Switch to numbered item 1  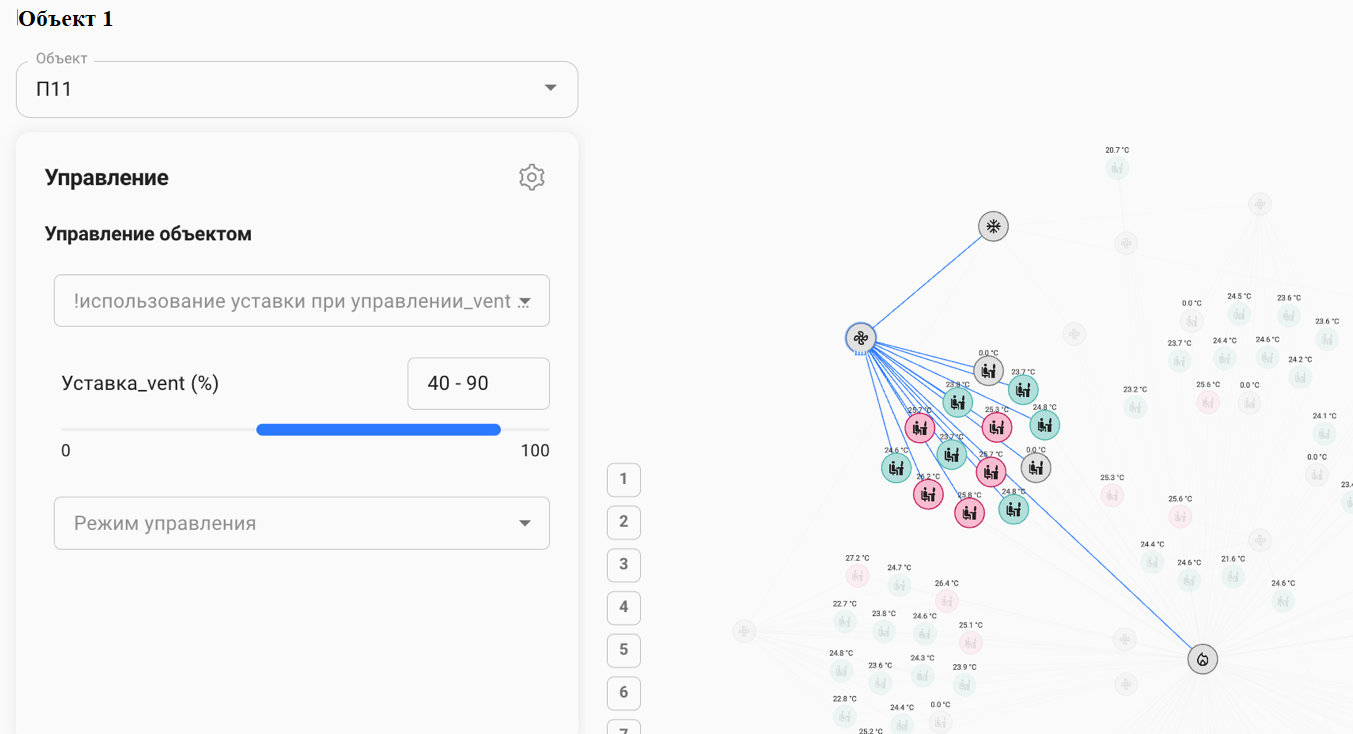pyautogui.click(x=623, y=480)
